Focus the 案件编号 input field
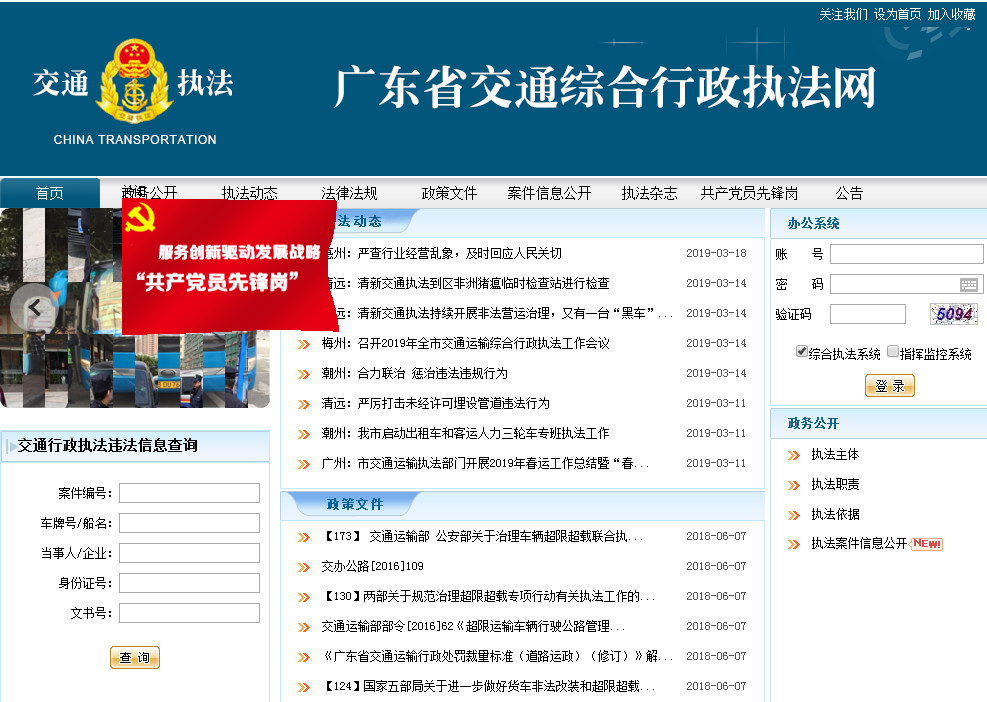987x702 pixels. [x=189, y=493]
